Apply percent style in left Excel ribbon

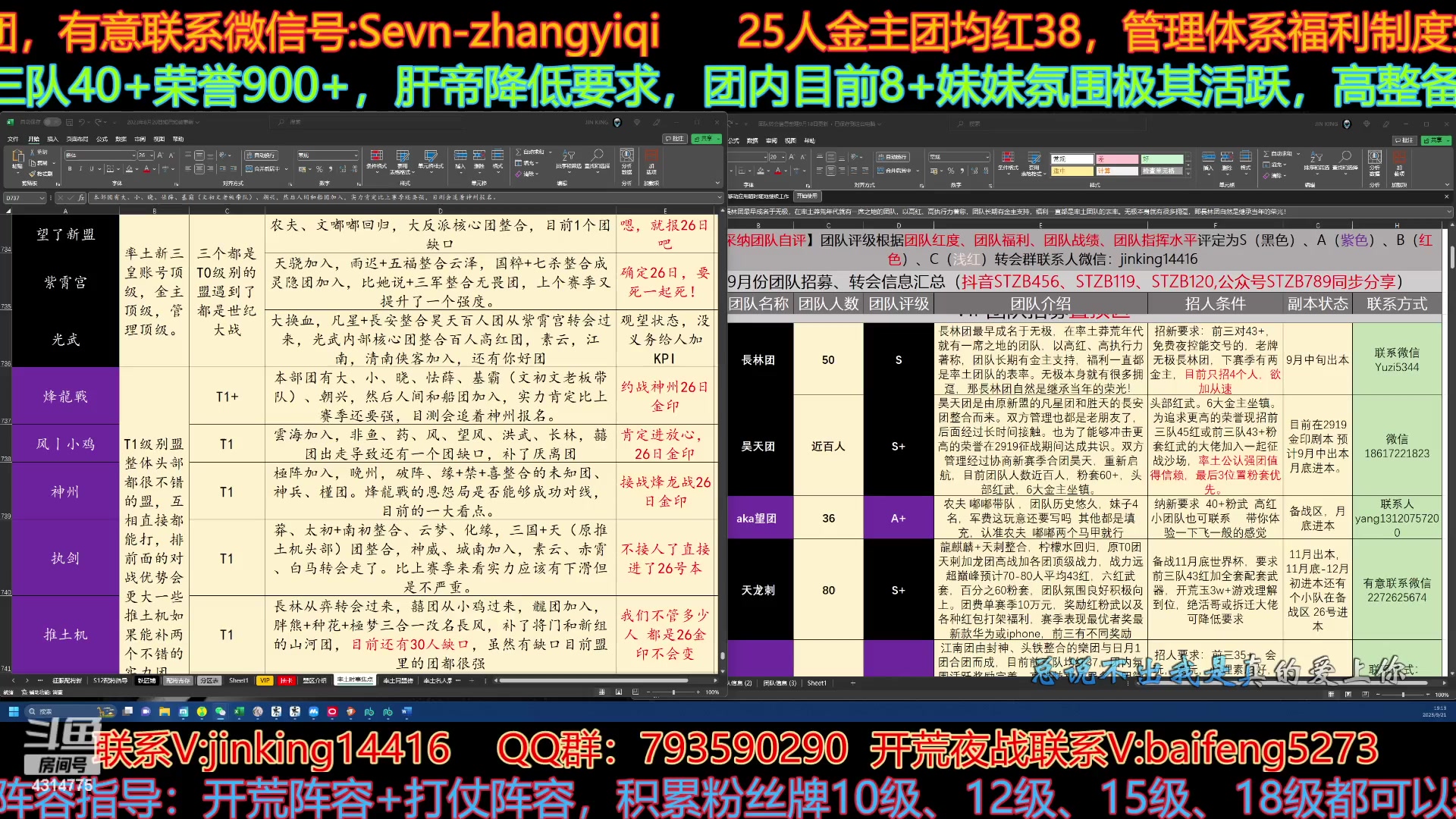[x=319, y=169]
